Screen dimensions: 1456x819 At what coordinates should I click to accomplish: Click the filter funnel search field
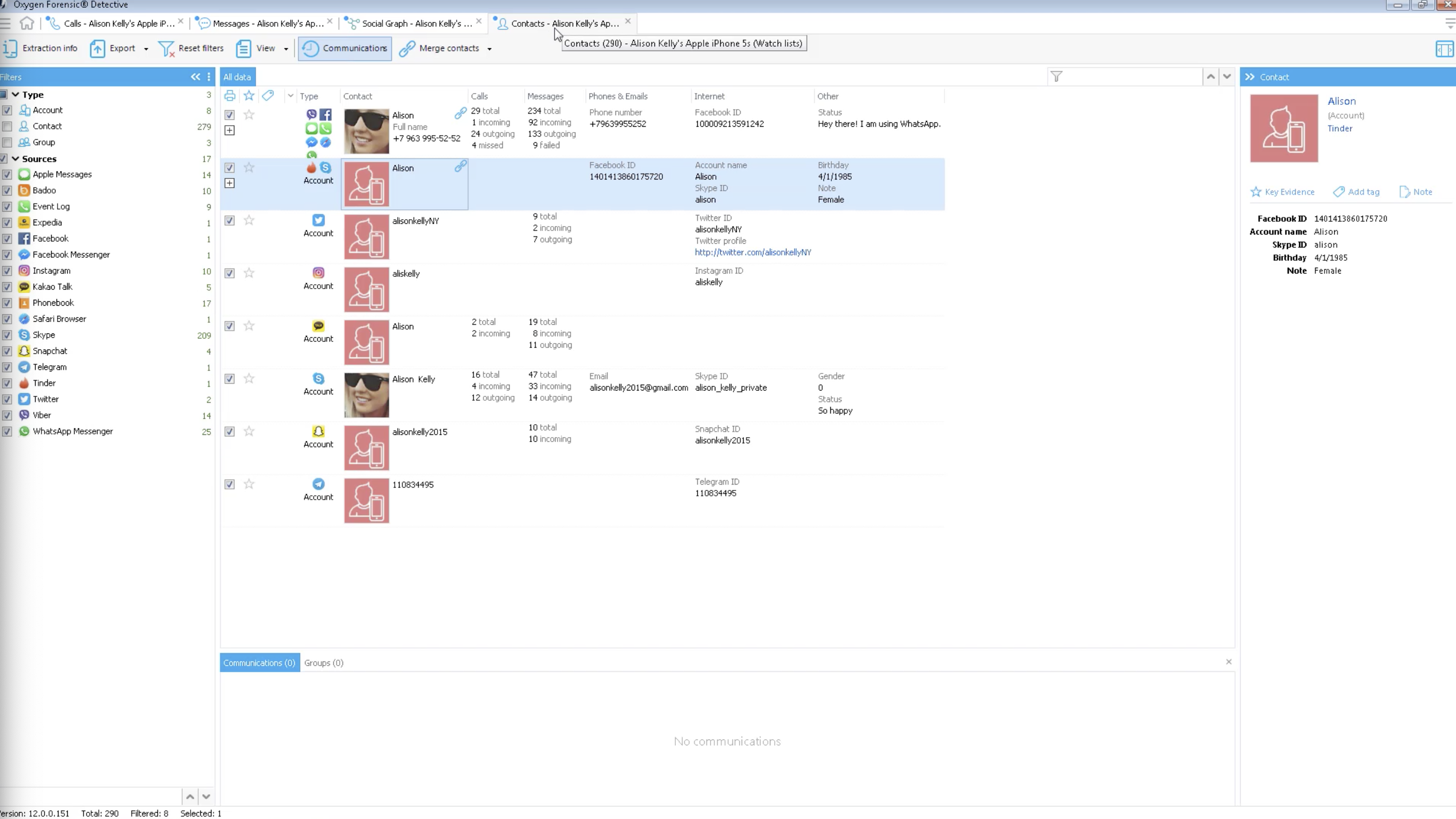1125,77
